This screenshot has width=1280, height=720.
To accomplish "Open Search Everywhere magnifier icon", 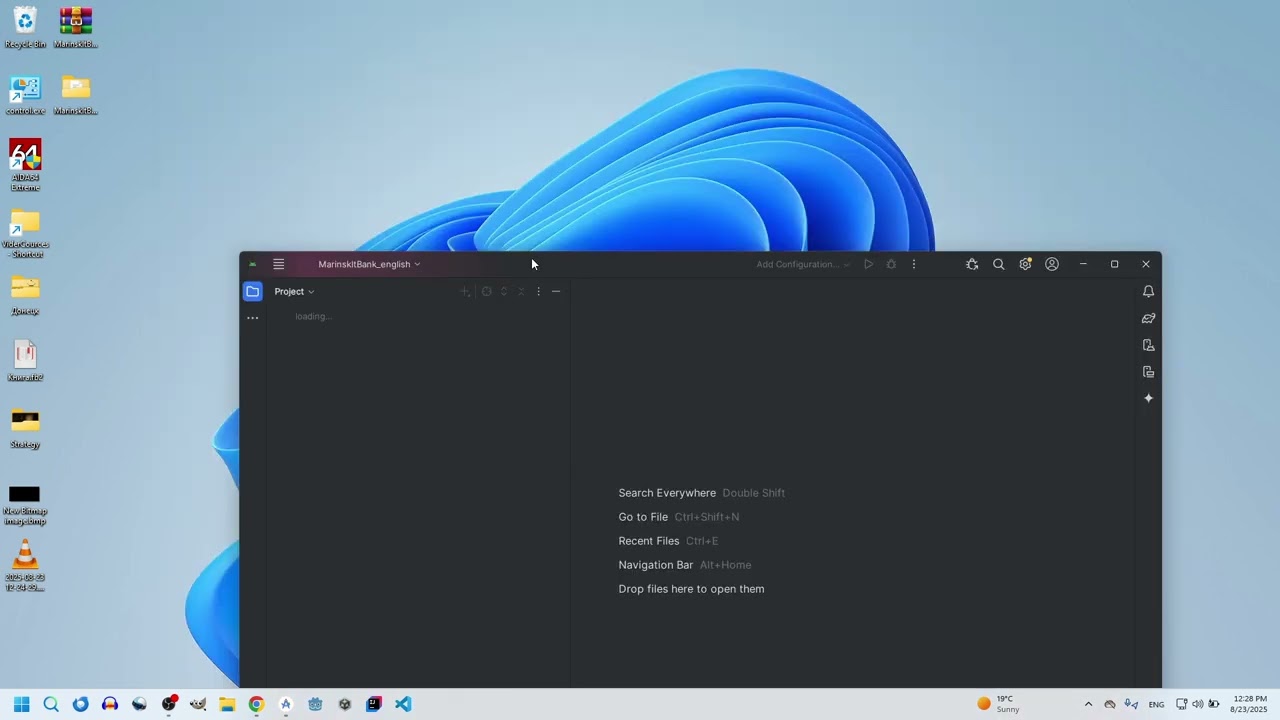I will (x=998, y=264).
